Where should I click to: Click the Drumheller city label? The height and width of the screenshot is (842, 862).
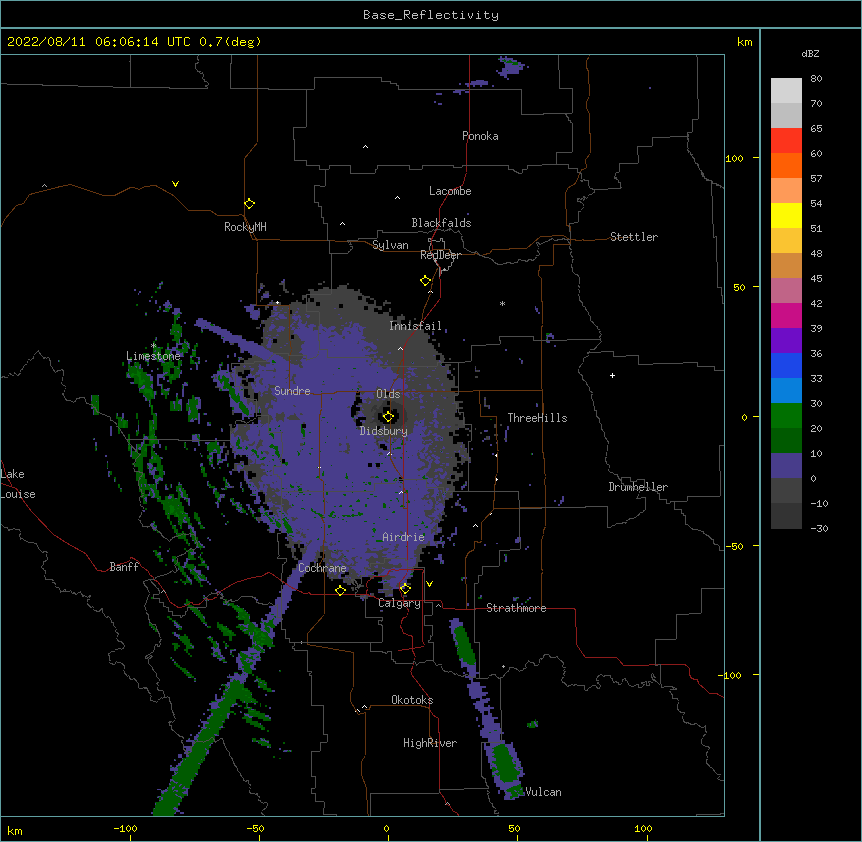[x=638, y=487]
